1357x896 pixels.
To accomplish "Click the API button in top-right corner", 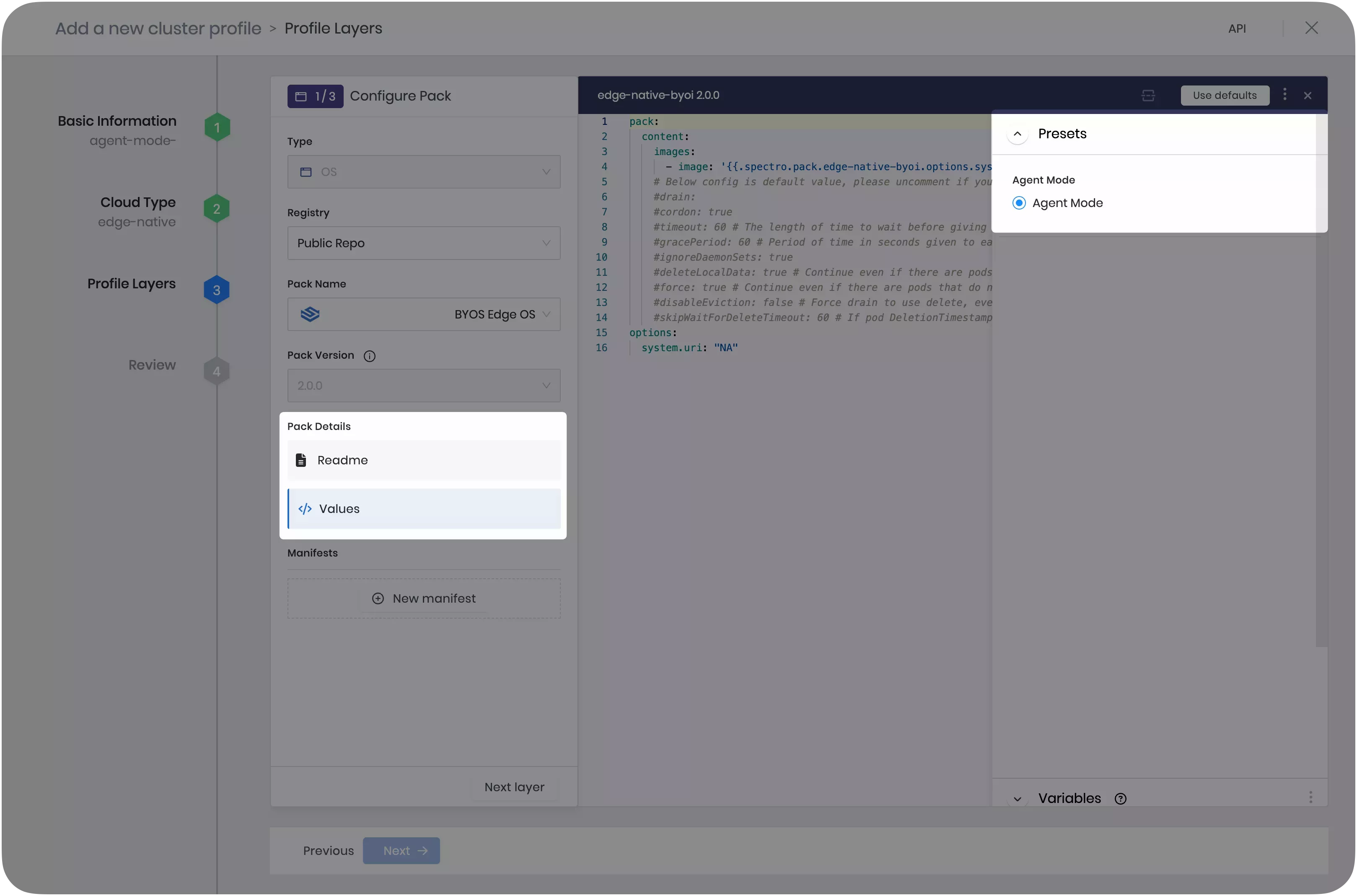I will click(1237, 27).
